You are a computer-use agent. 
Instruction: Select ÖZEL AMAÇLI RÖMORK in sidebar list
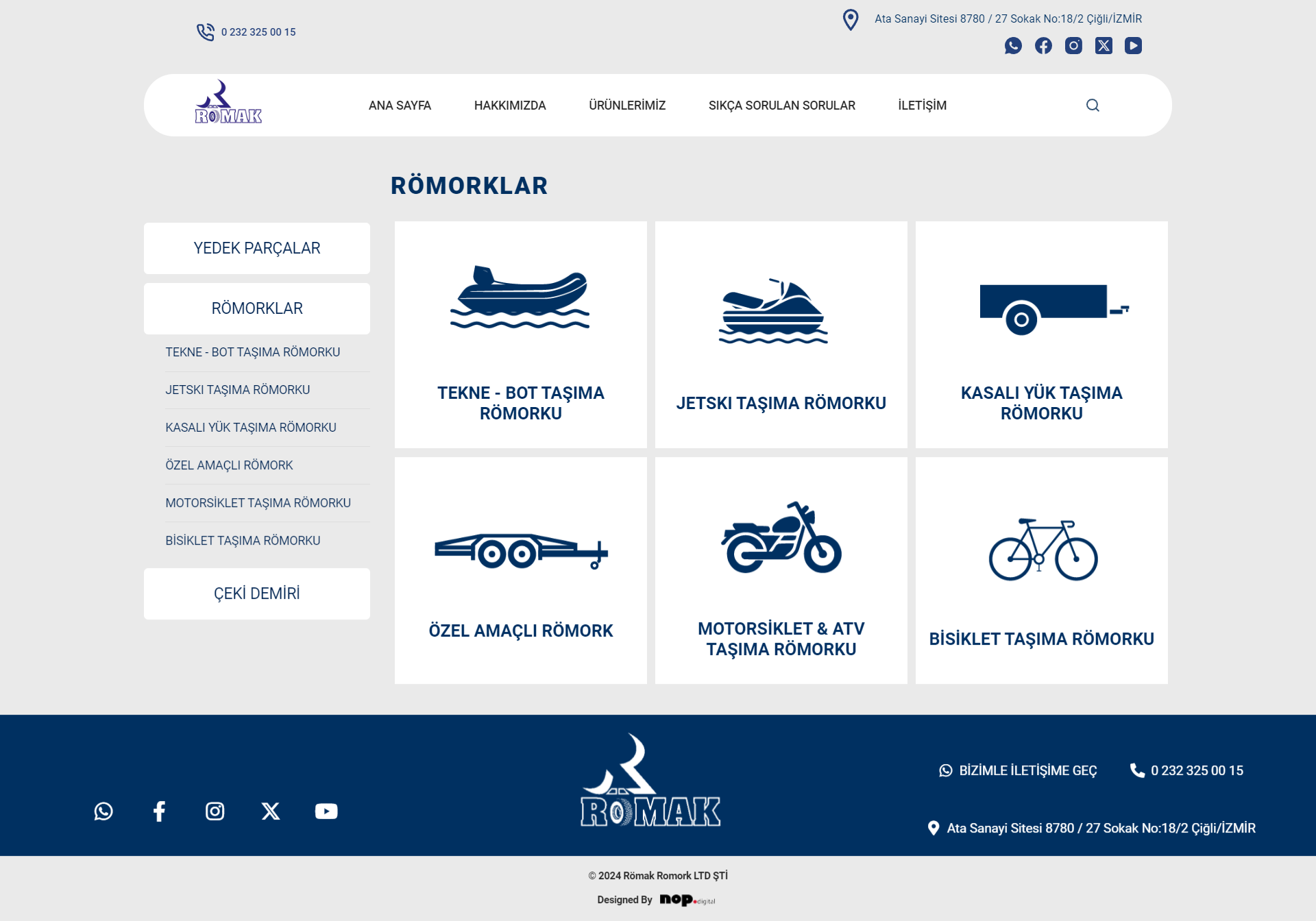click(229, 465)
